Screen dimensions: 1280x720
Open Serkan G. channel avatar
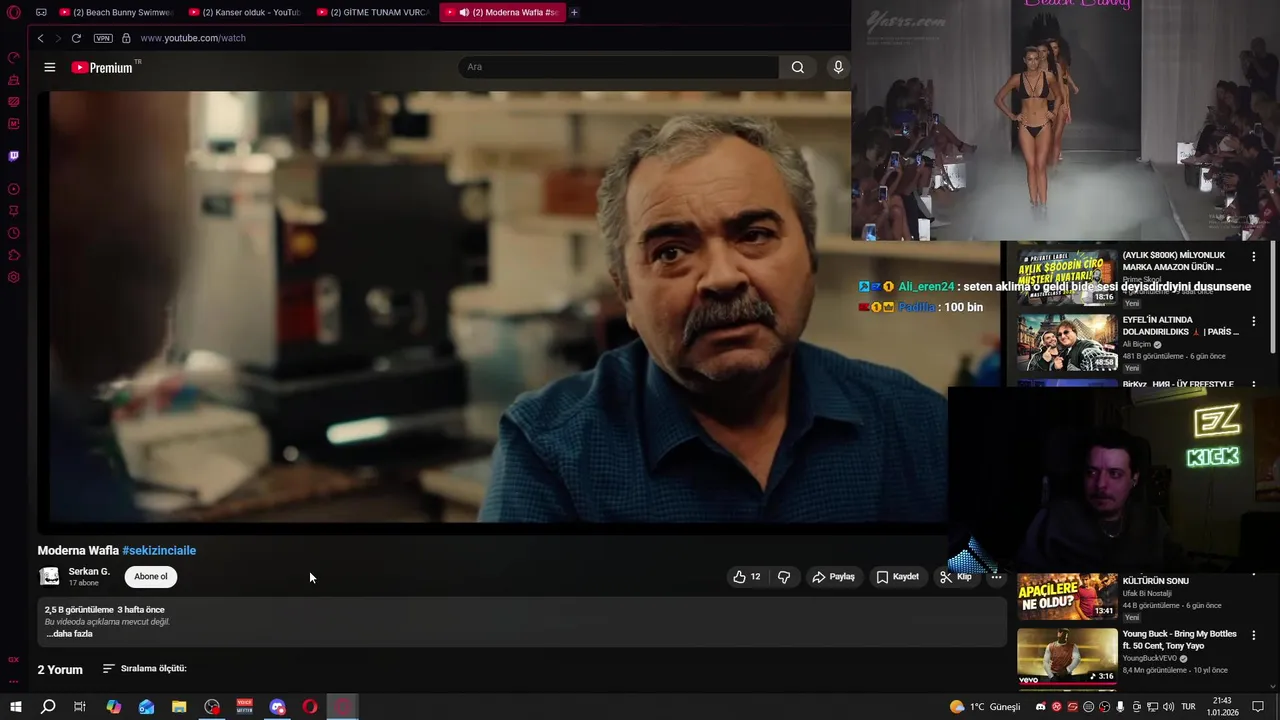[49, 577]
